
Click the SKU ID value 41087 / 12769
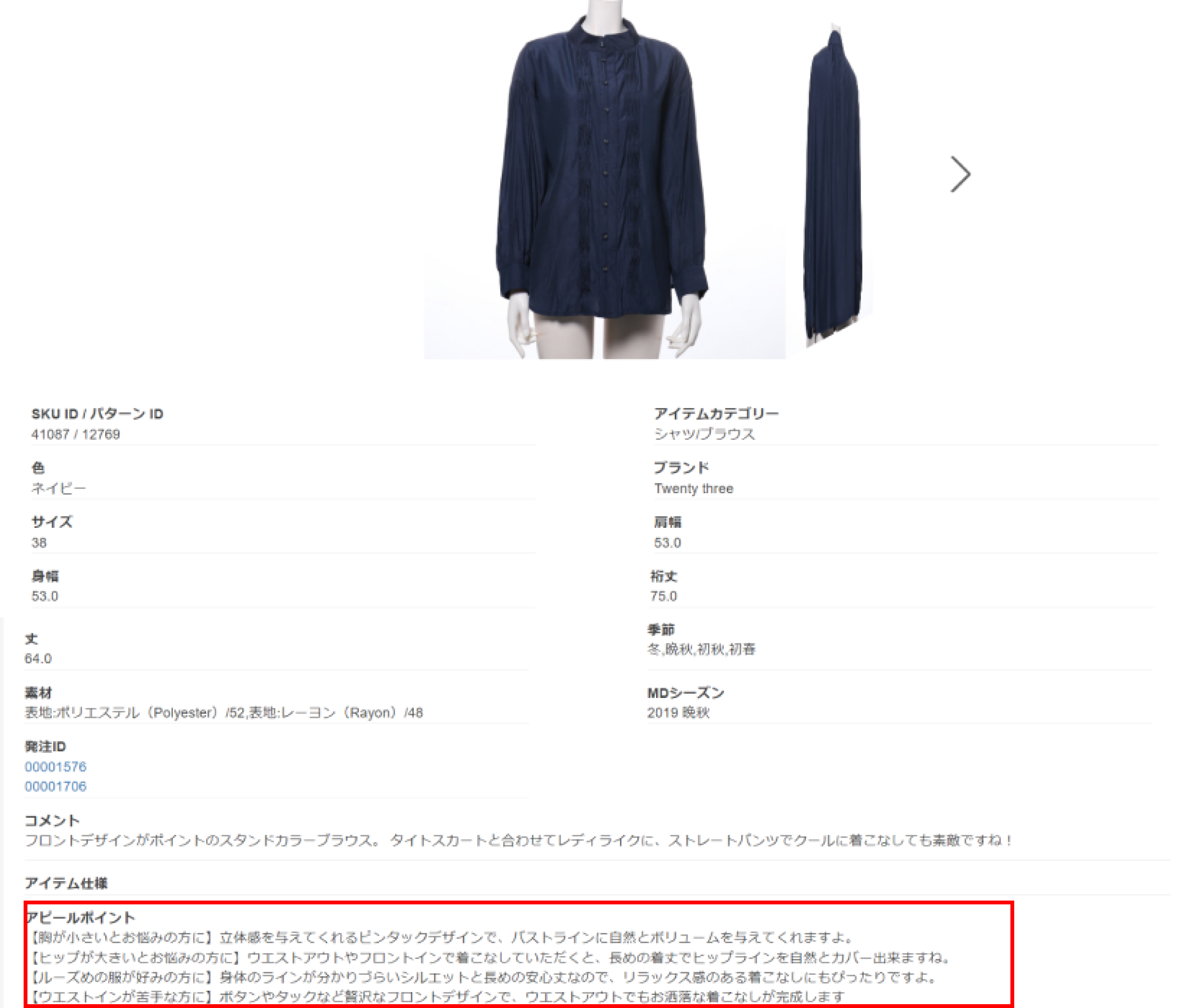[x=75, y=434]
